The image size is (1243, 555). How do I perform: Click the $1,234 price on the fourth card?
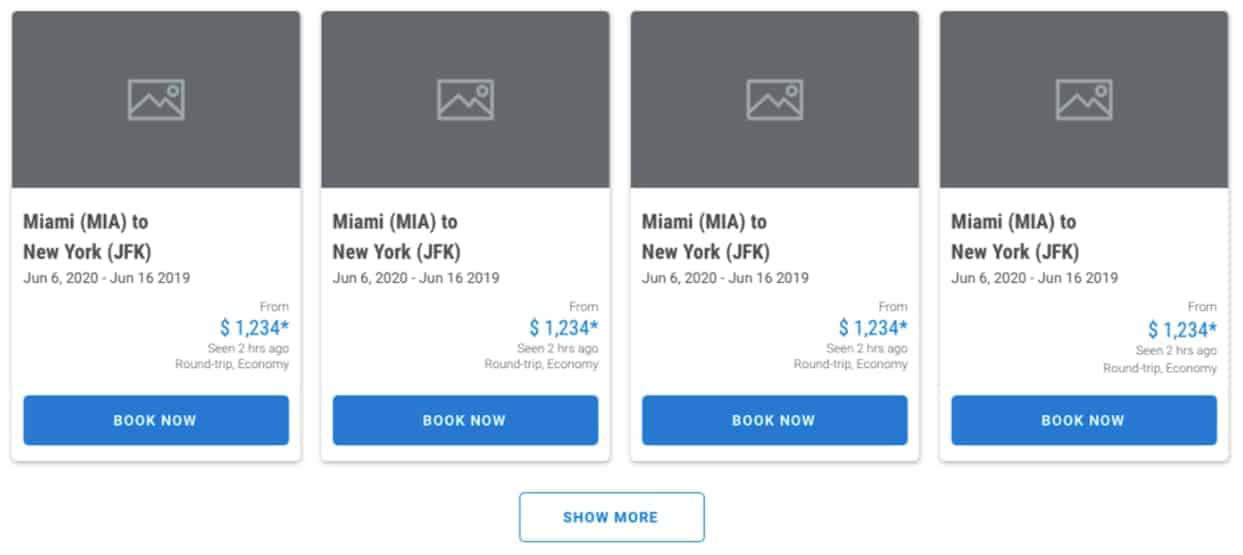point(1182,329)
